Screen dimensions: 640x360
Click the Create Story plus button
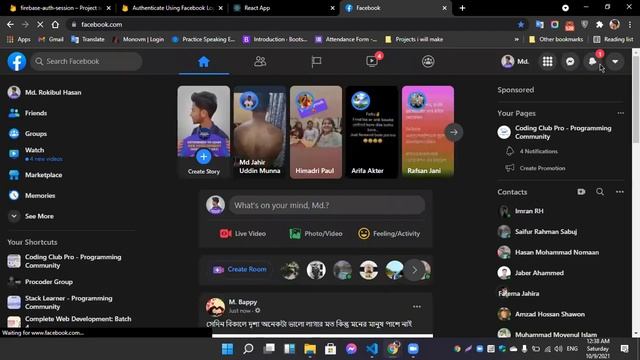tap(204, 156)
